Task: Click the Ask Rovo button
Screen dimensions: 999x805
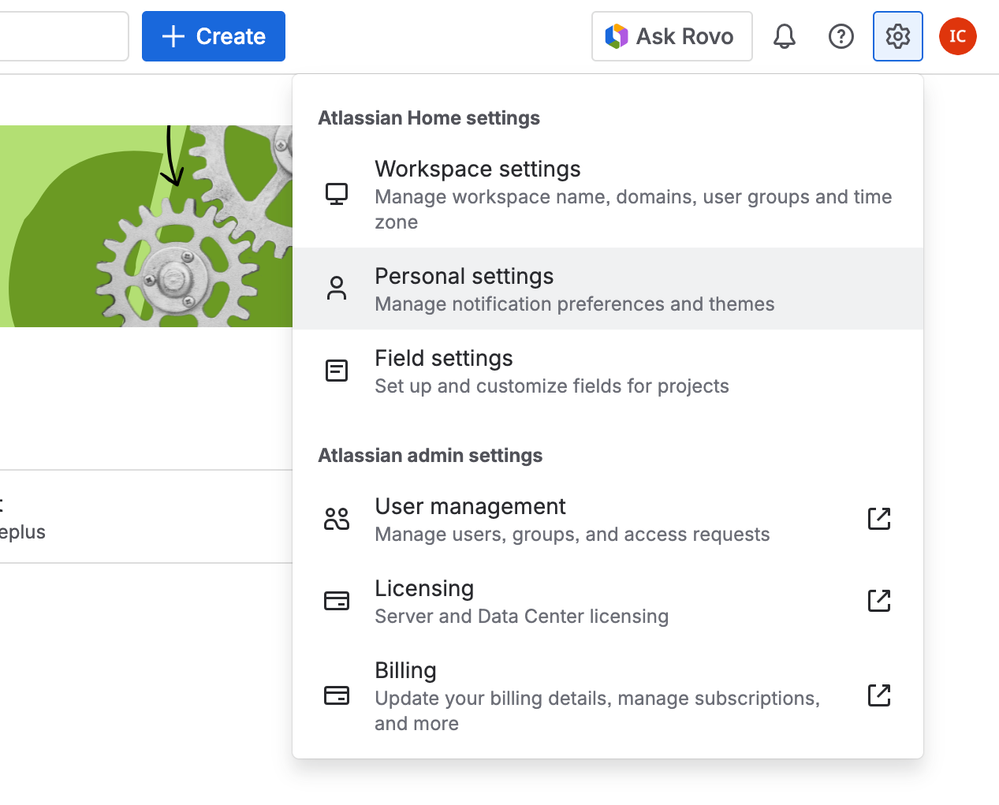Action: (671, 37)
